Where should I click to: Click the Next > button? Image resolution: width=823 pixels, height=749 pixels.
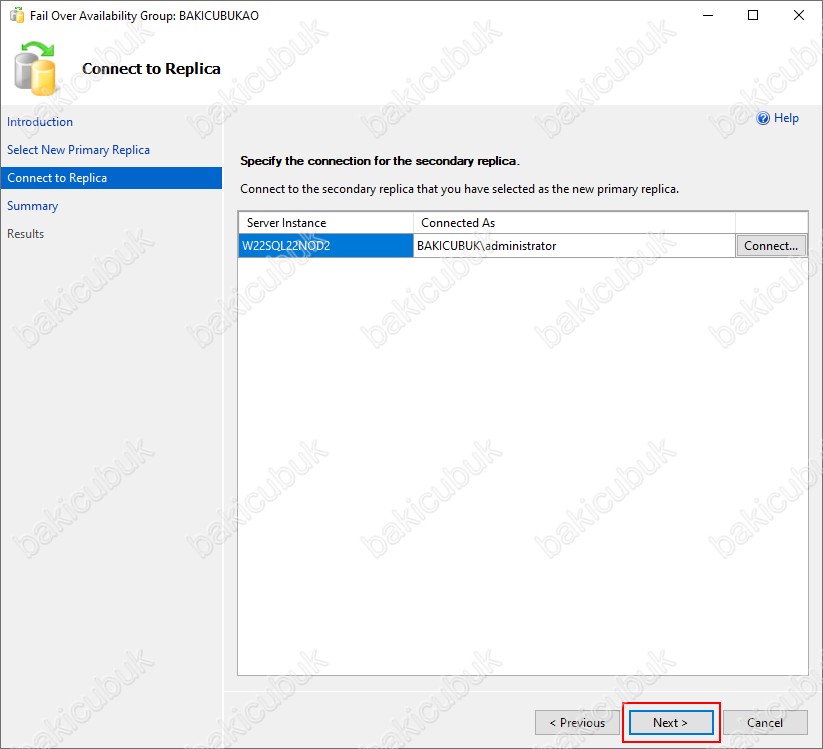(x=671, y=723)
